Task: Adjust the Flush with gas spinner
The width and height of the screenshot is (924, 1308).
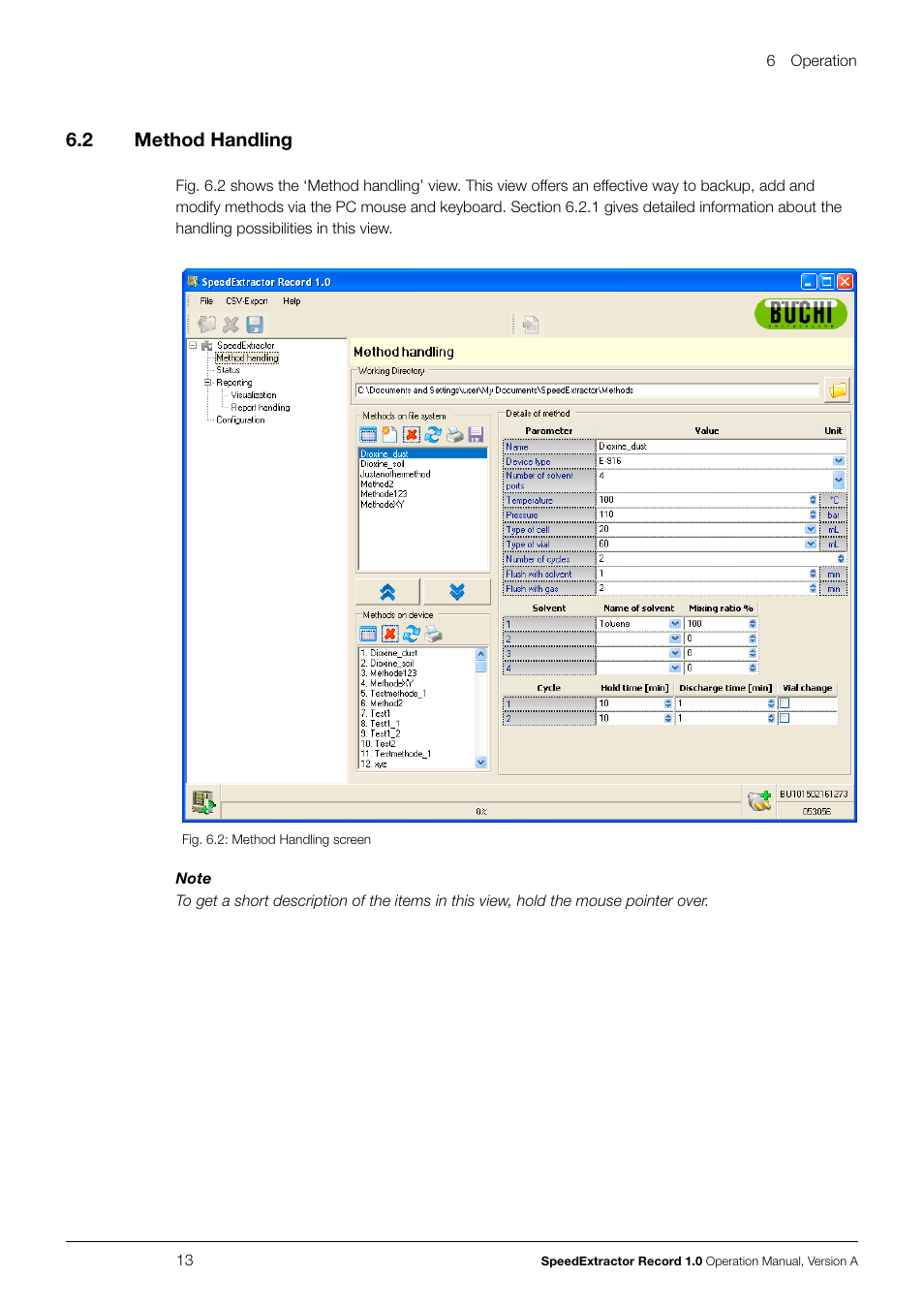Action: [813, 588]
